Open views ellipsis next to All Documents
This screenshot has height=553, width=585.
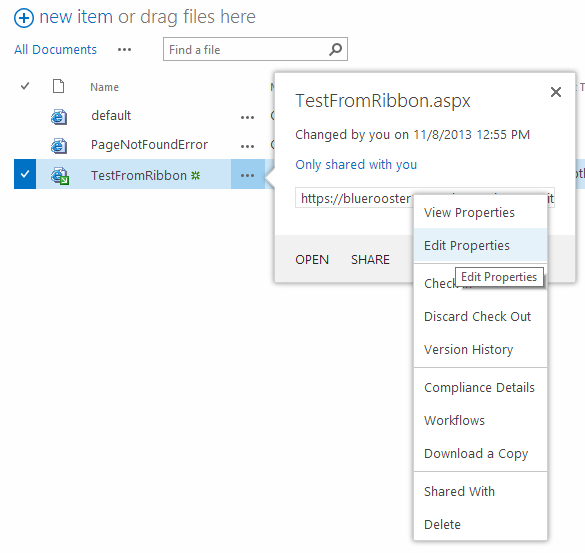click(124, 50)
